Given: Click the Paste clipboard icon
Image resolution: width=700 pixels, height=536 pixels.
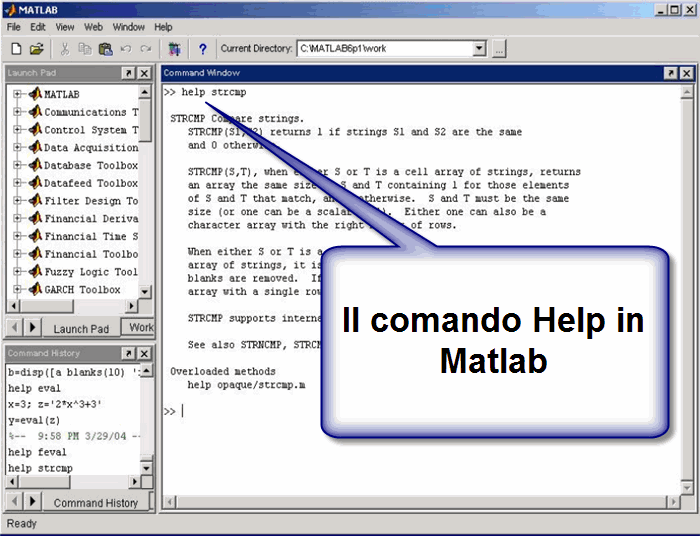Looking at the screenshot, I should coord(105,49).
